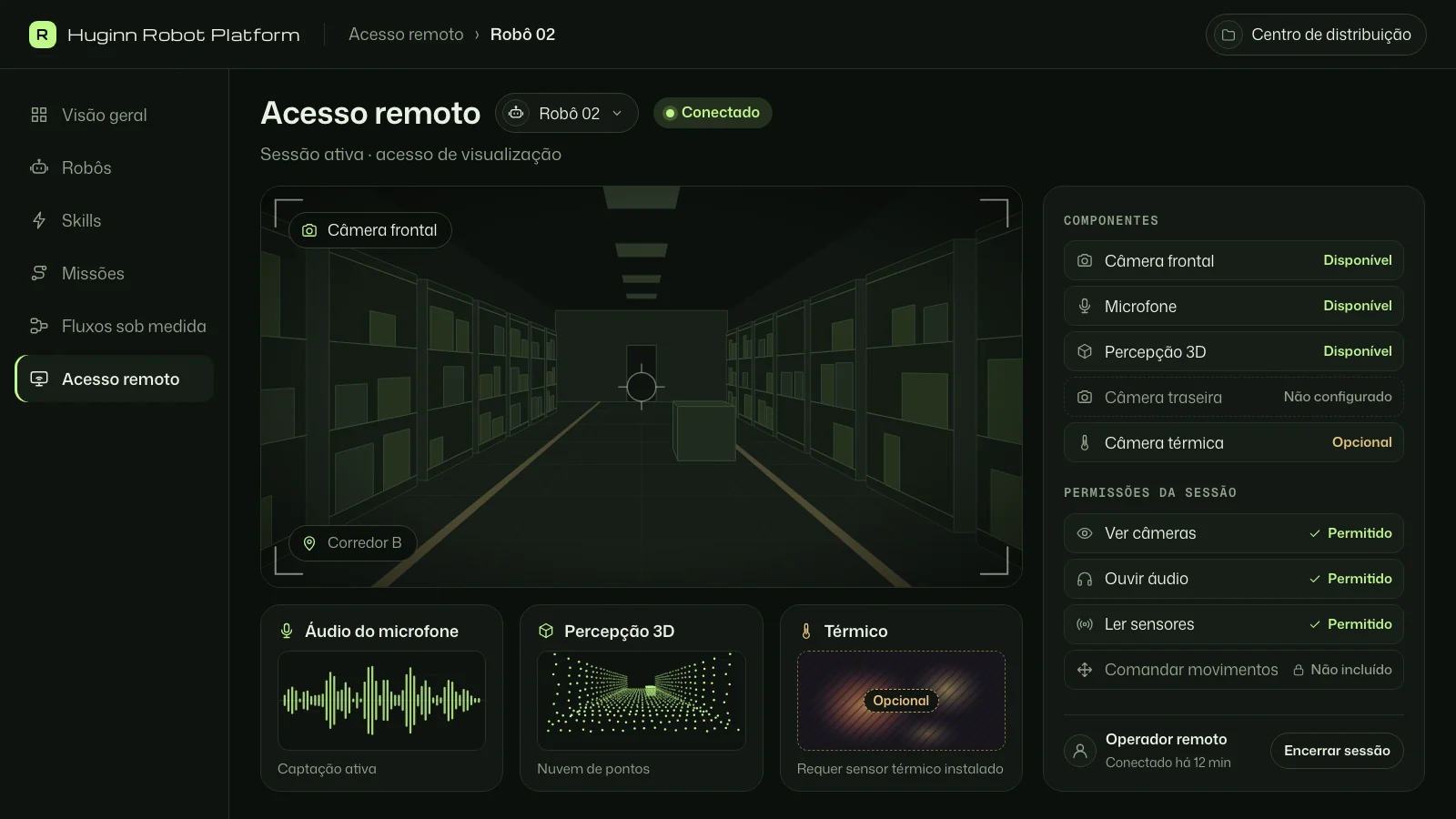Open the Centro de distribuição workspace selector
This screenshot has width=1456, height=819.
point(1316,35)
